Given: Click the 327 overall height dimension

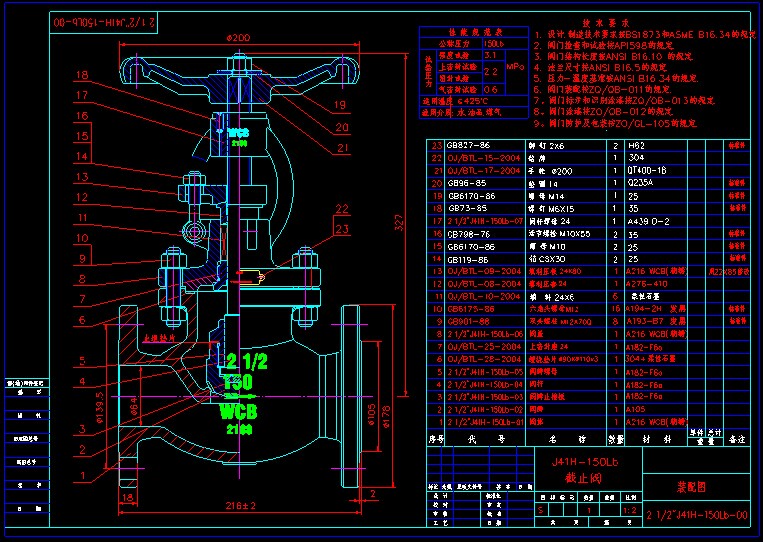Looking at the screenshot, I should coord(399,223).
